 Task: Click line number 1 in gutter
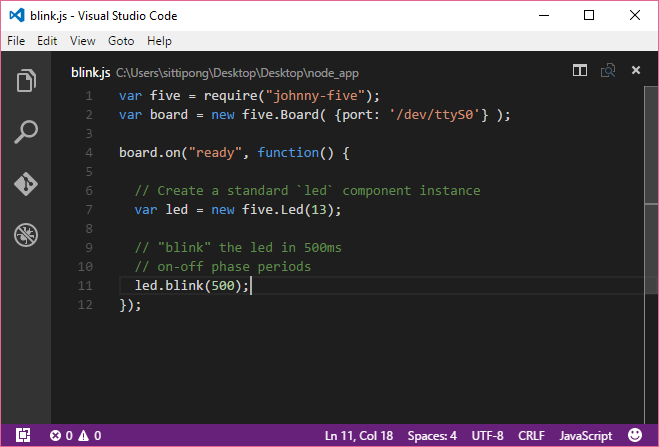click(89, 96)
